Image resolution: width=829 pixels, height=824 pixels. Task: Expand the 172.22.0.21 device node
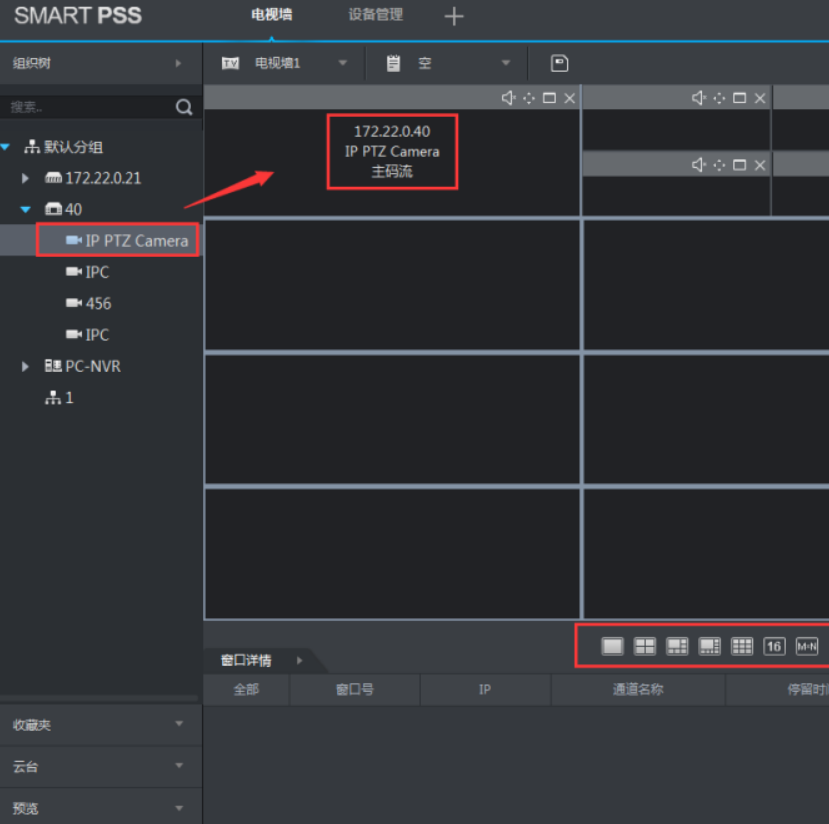[x=27, y=178]
